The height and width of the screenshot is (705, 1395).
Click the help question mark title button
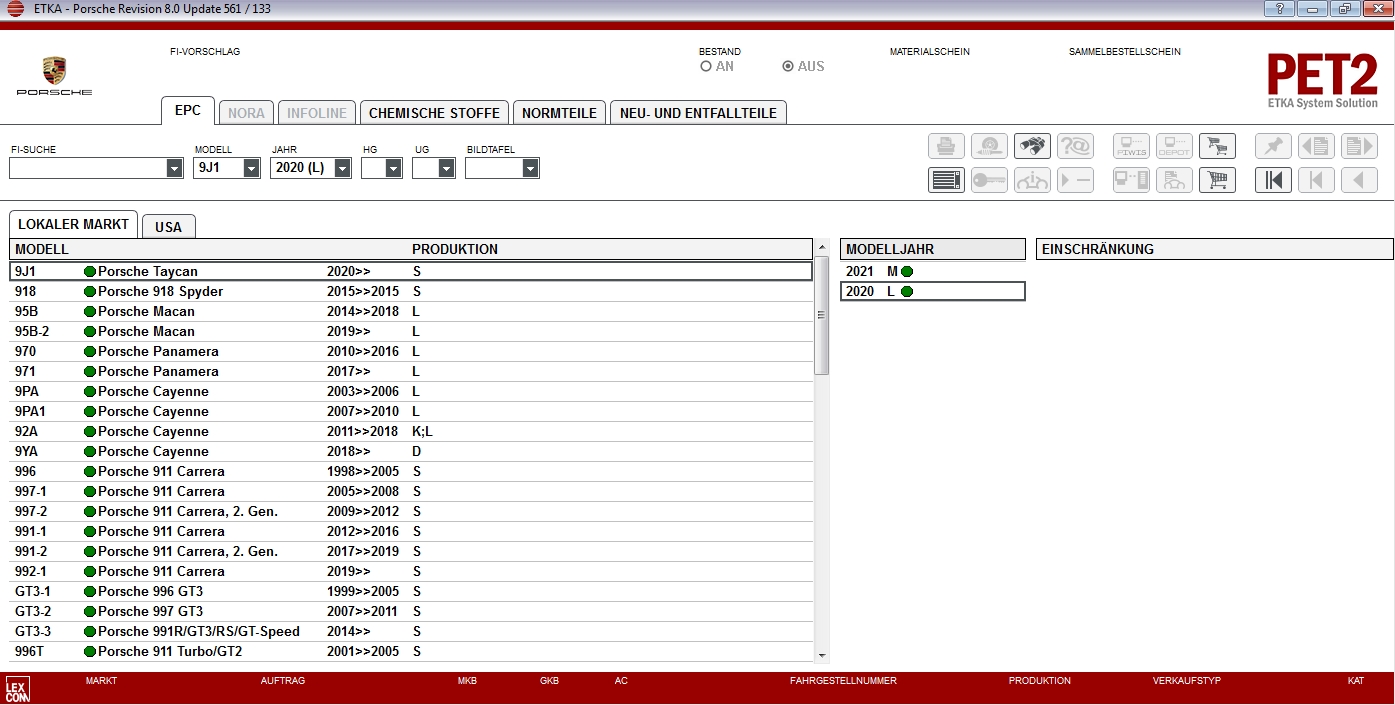(x=1279, y=9)
